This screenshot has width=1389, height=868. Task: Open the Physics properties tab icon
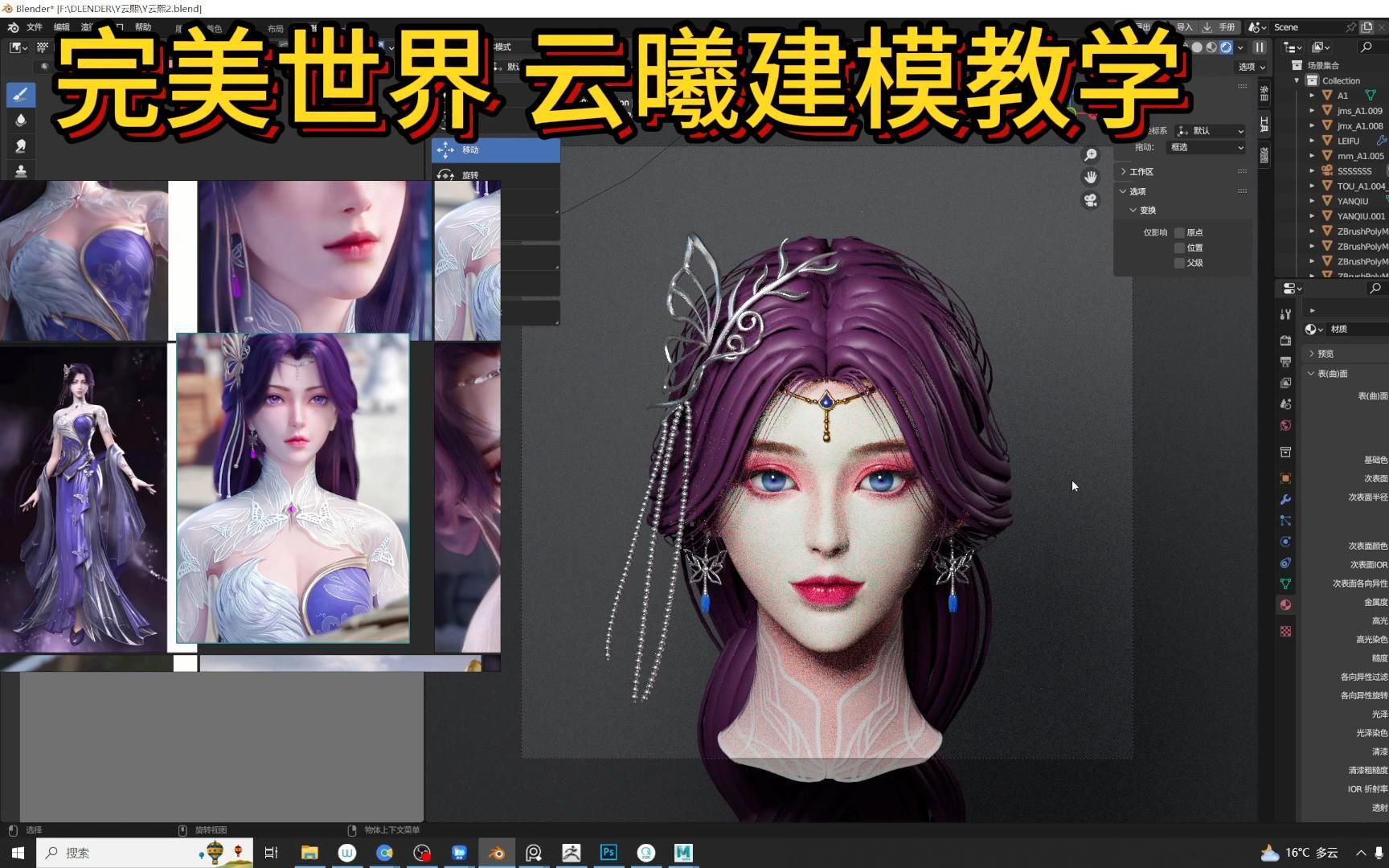click(x=1285, y=542)
